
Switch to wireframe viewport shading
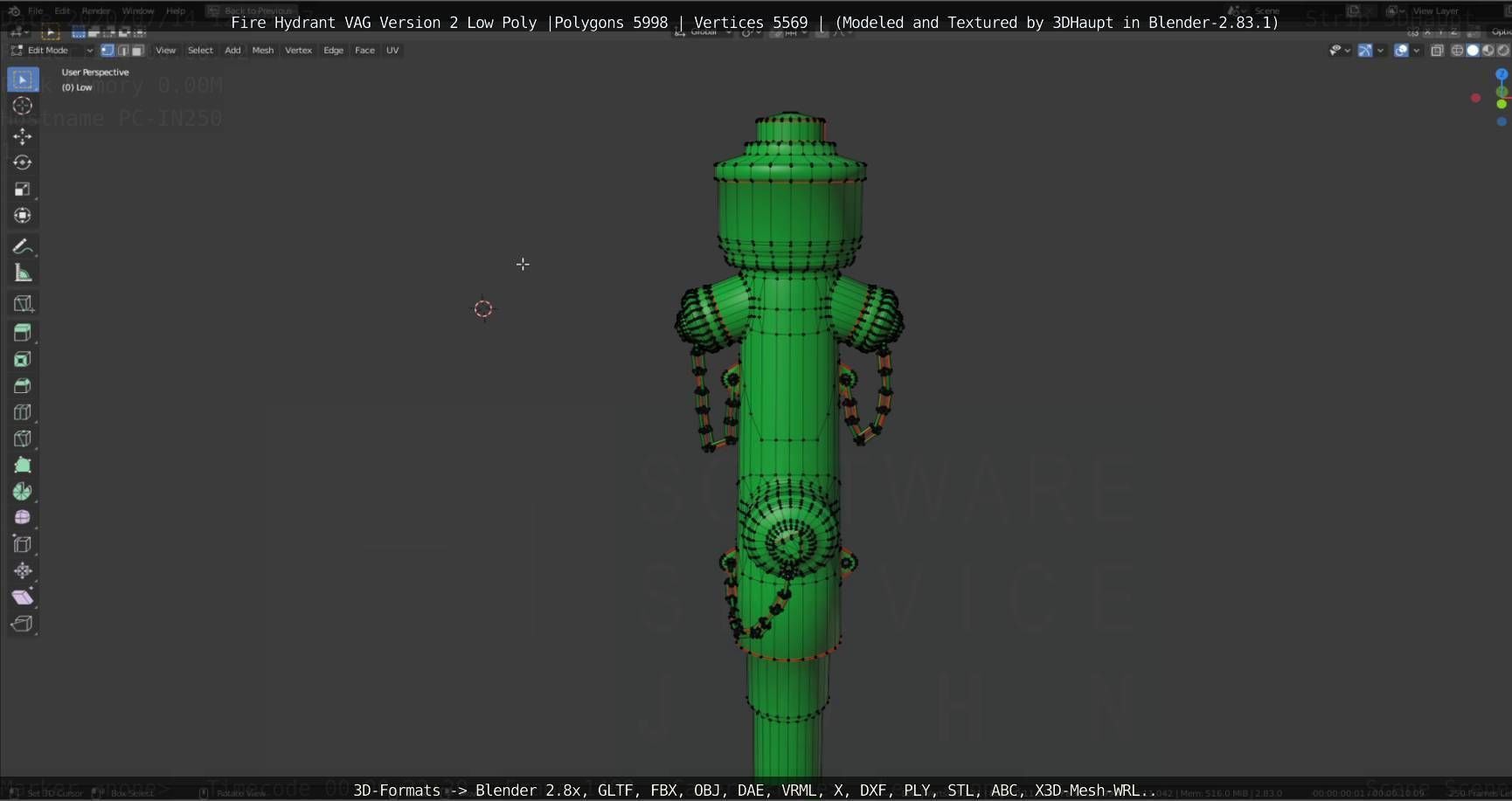coord(1457,51)
